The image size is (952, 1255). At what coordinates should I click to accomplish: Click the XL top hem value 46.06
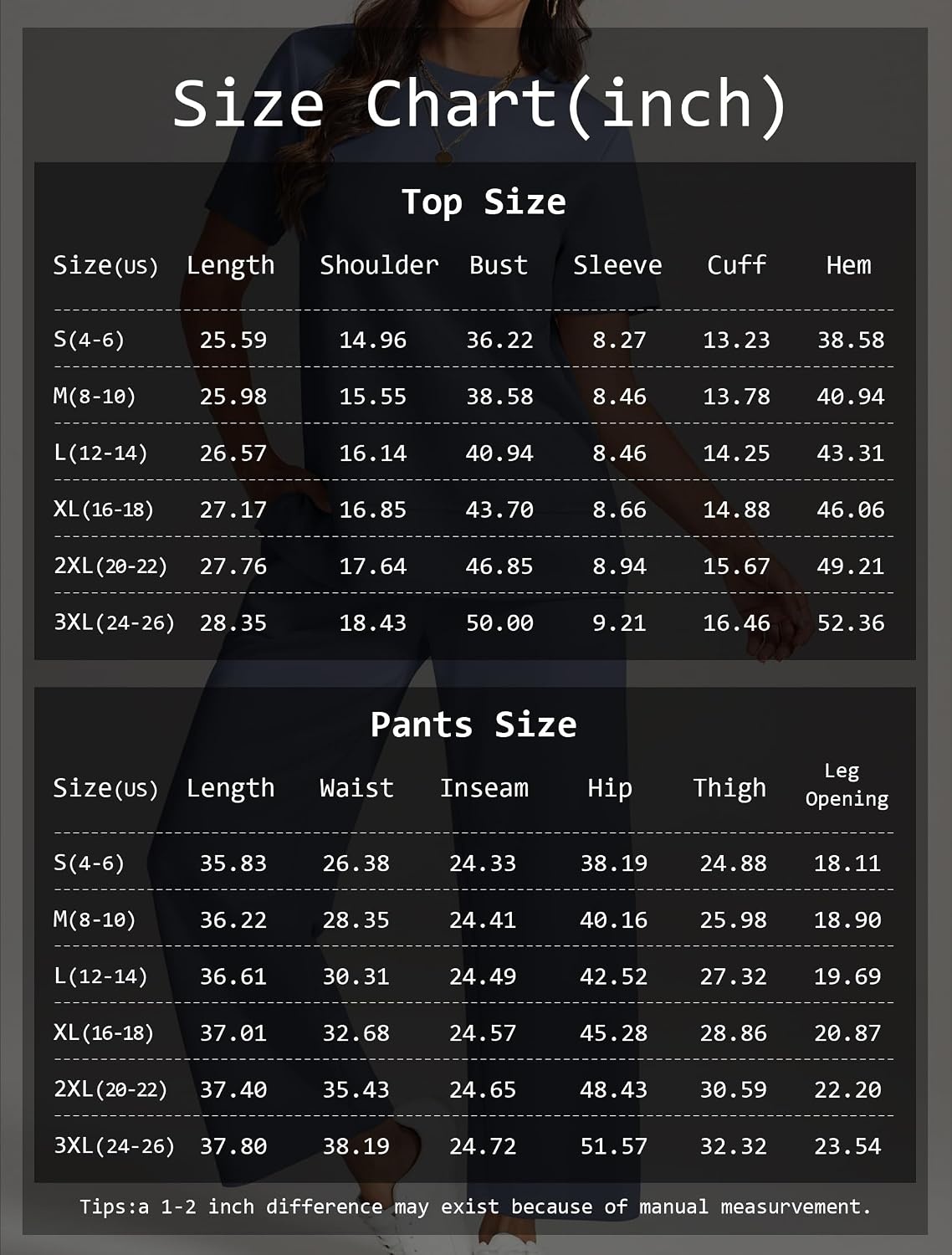[x=851, y=510]
